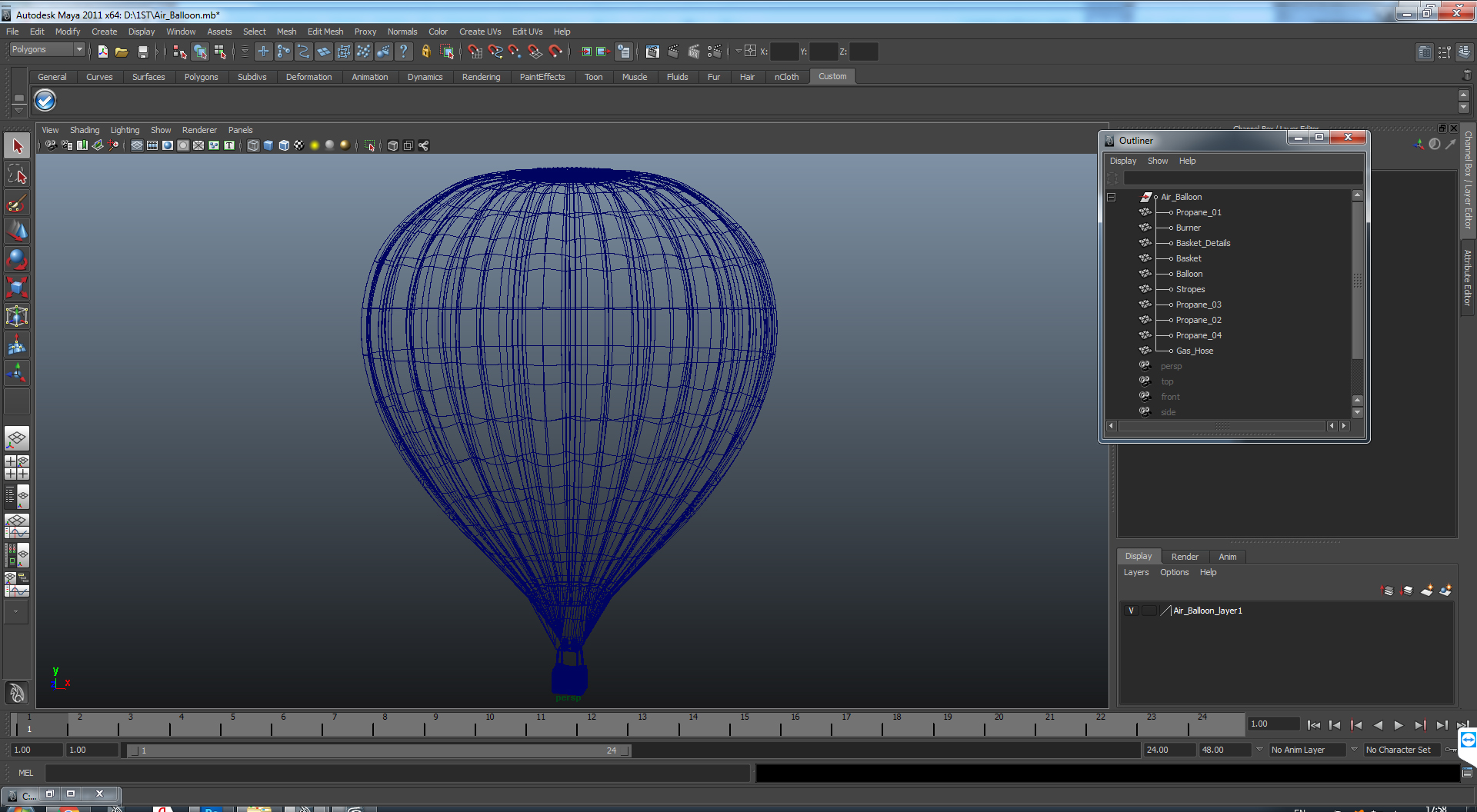
Task: Open the Attribute Editor side tab
Action: (x=1468, y=278)
